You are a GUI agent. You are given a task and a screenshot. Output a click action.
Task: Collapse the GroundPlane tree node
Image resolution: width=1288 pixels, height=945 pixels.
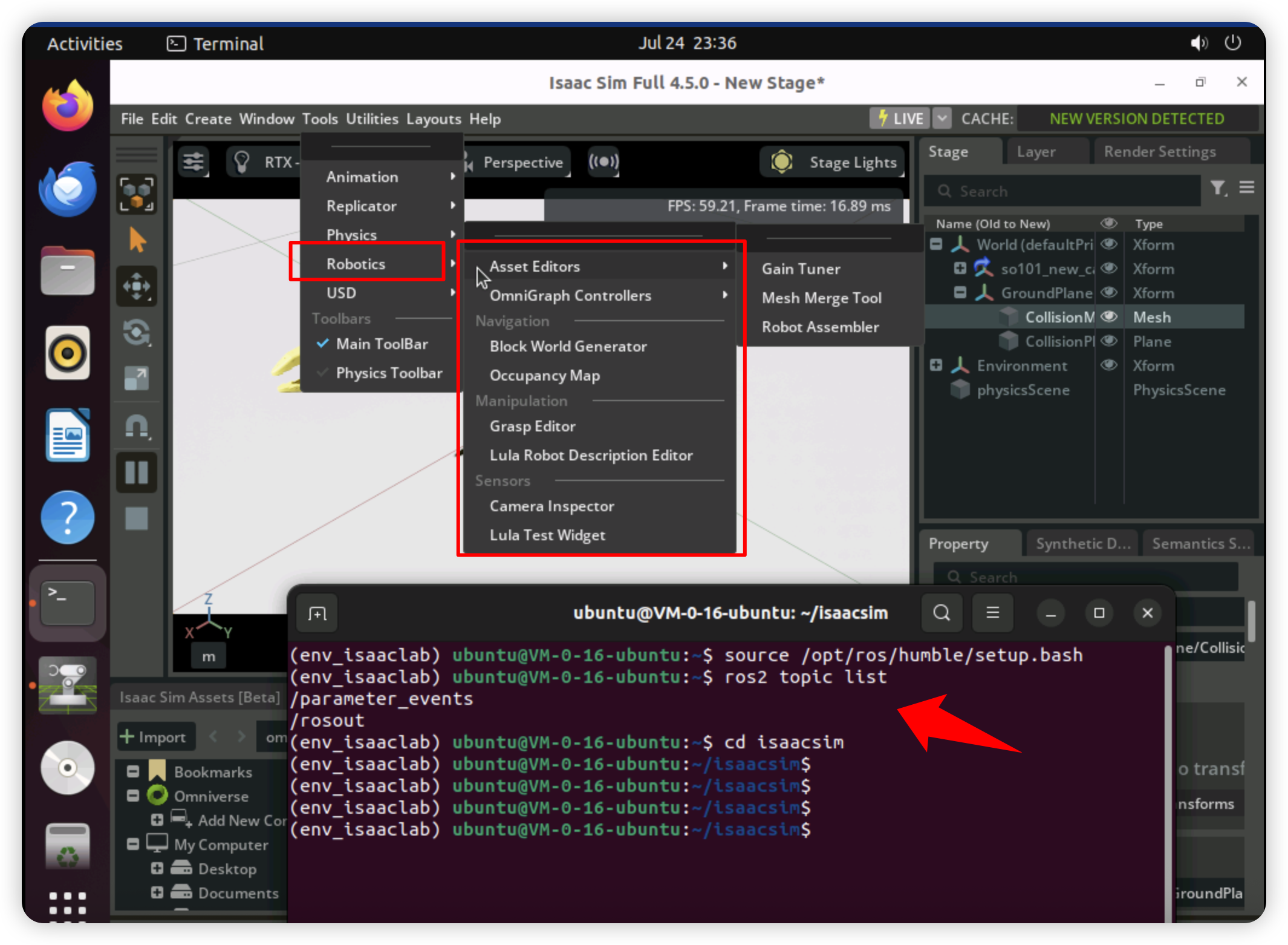[960, 292]
